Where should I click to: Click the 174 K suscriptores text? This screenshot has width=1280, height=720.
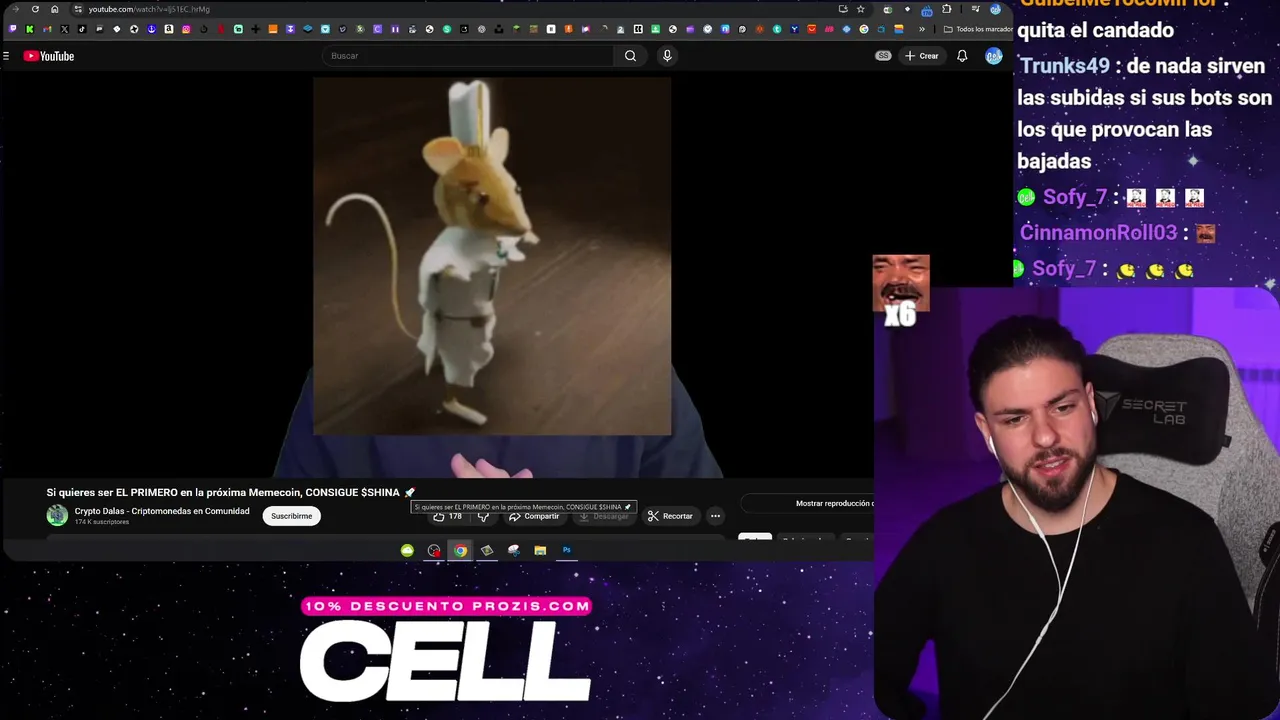102,522
